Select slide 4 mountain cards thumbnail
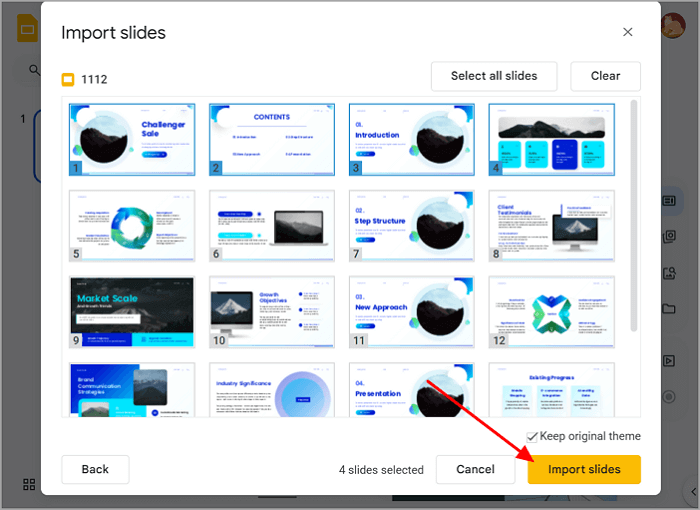Screen dimensions: 700x510 coord(552,140)
